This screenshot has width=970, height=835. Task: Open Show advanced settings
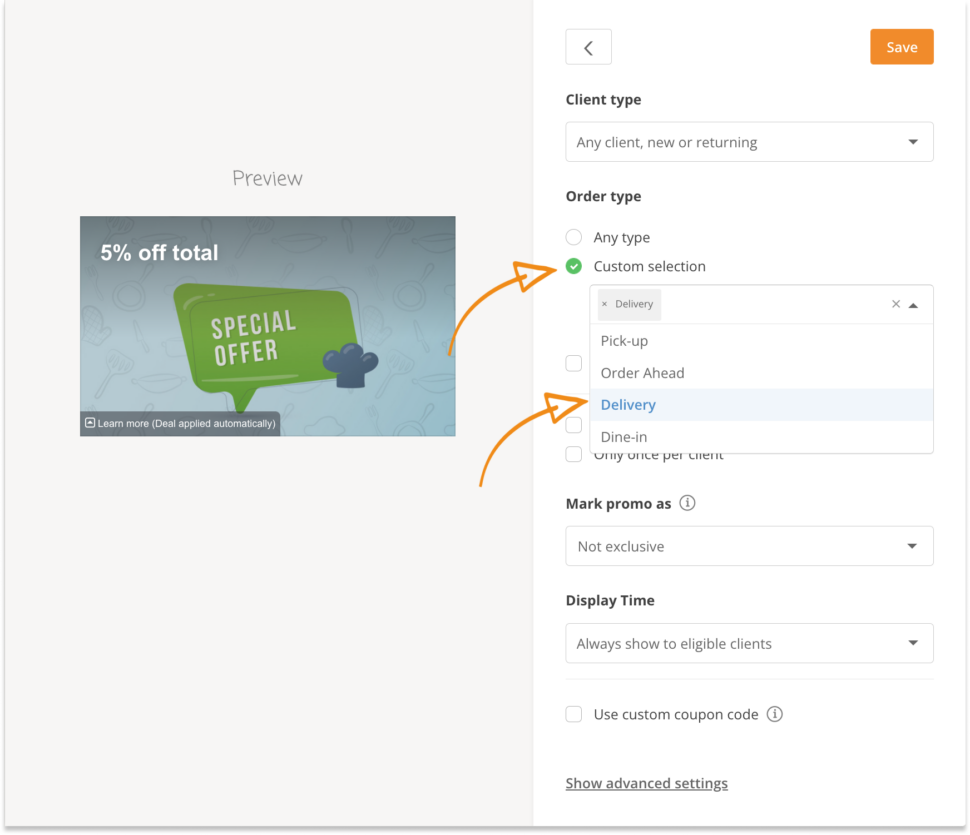coord(646,783)
